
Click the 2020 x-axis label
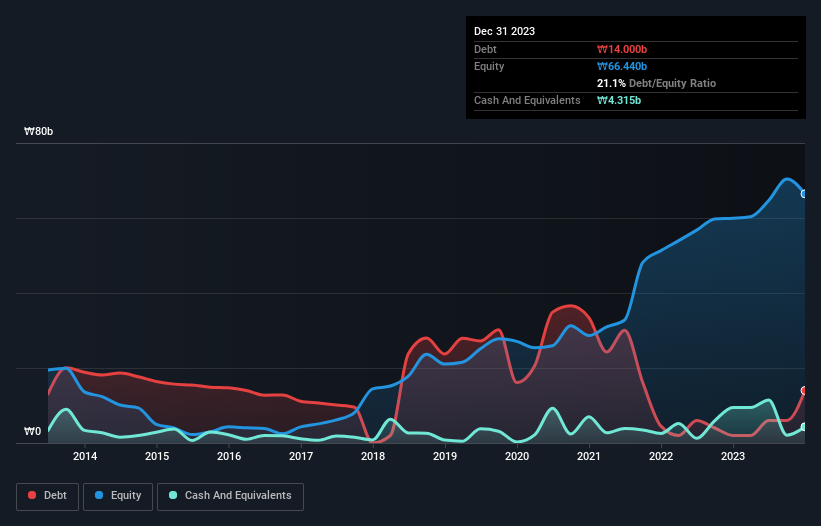tap(517, 456)
